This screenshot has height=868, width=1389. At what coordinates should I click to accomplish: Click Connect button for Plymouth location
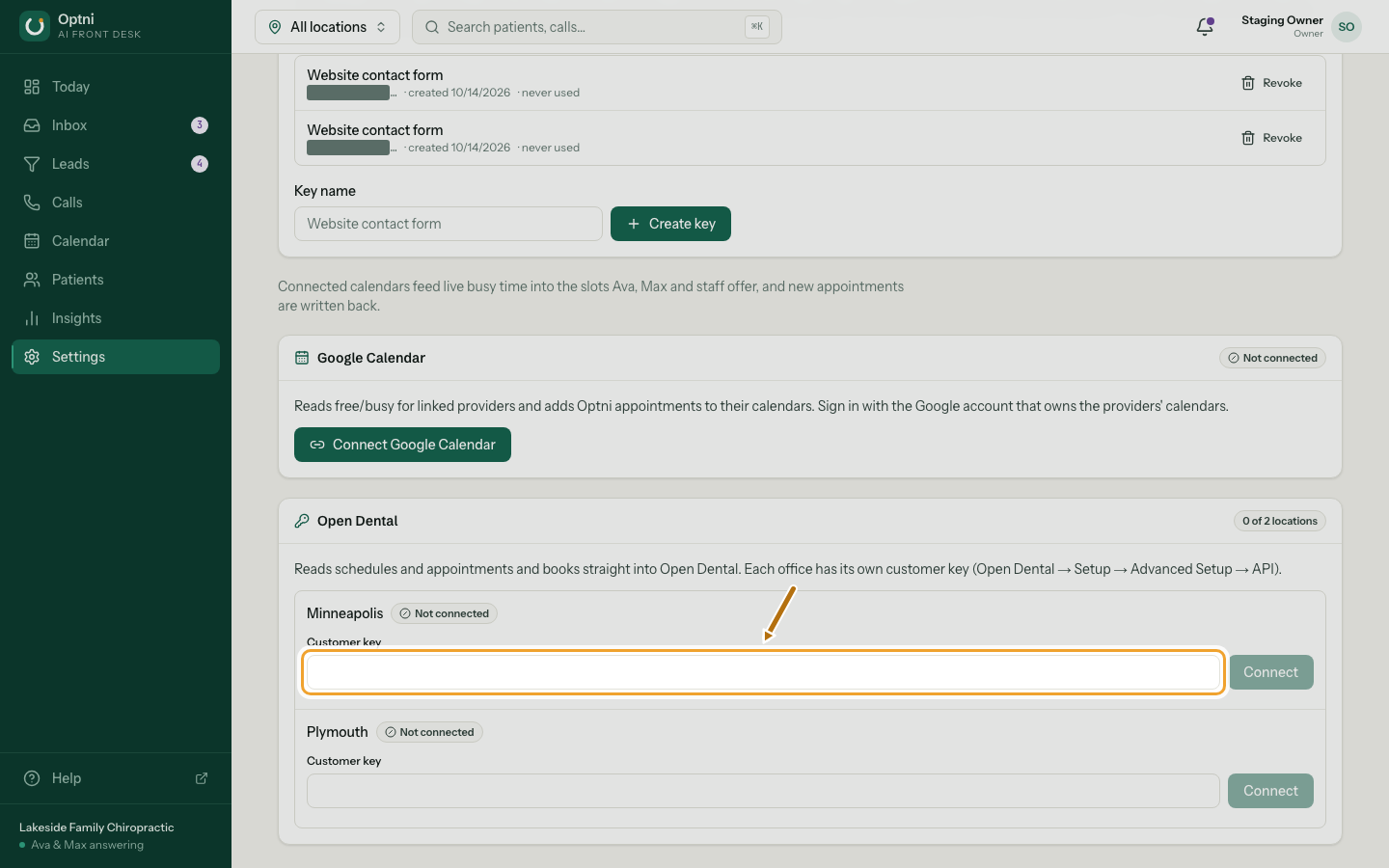(1270, 791)
